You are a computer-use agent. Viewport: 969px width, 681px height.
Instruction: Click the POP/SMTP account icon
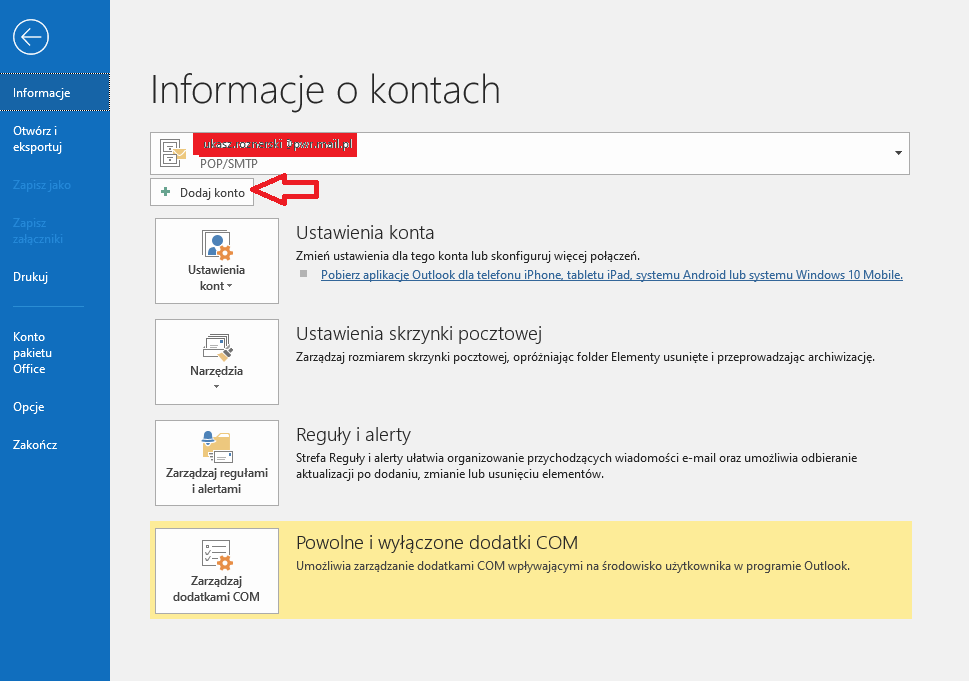pyautogui.click(x=172, y=153)
